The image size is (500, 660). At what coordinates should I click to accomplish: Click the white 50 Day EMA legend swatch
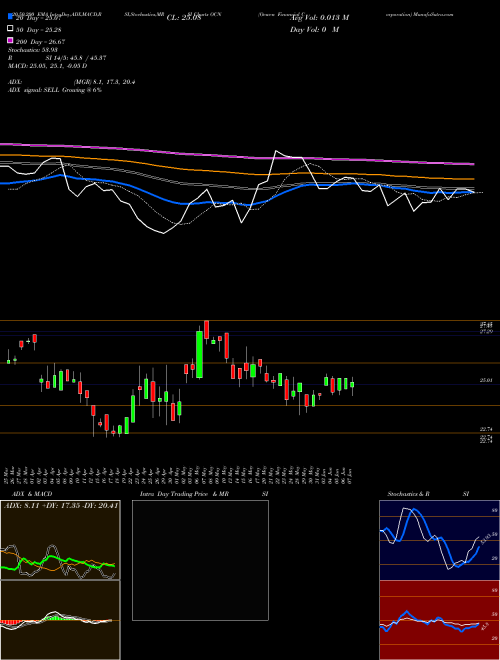(x=10, y=29)
